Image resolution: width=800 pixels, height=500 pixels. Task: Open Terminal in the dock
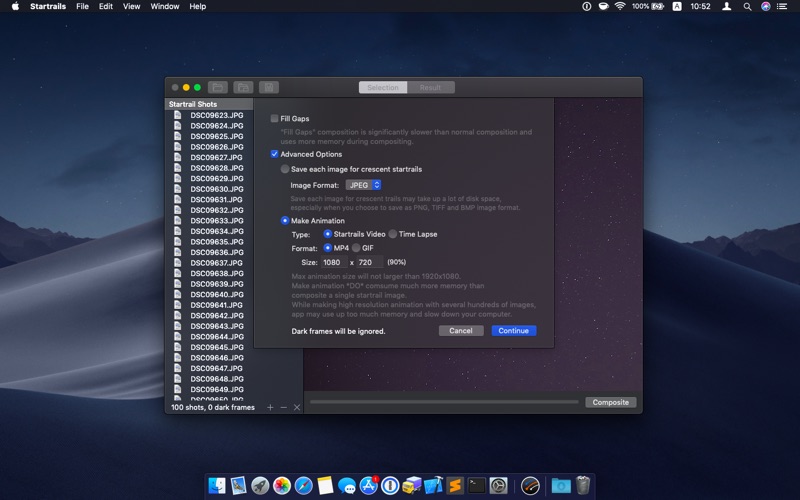477,485
